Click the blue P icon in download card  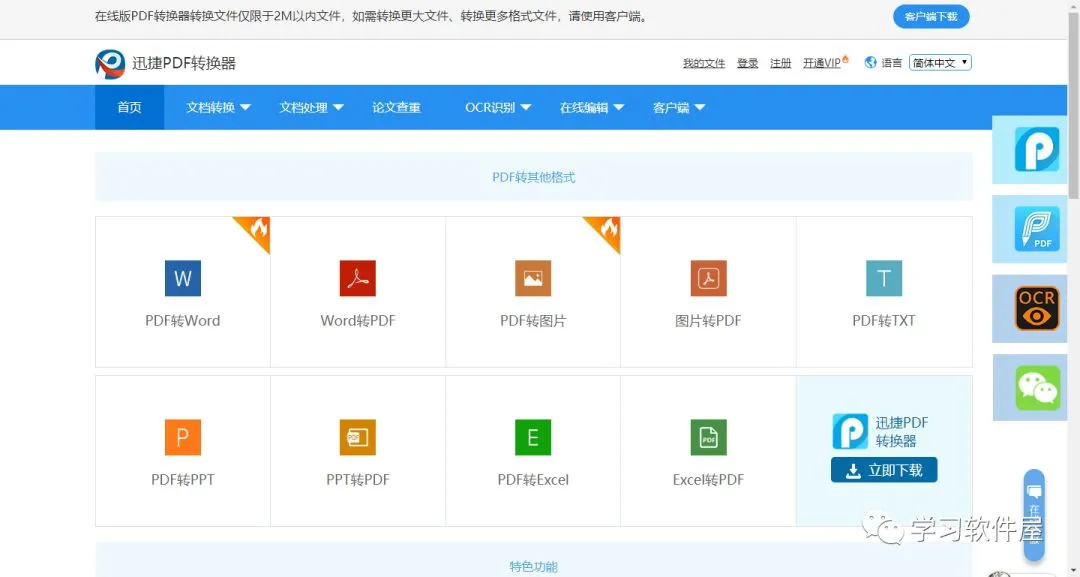click(x=850, y=432)
